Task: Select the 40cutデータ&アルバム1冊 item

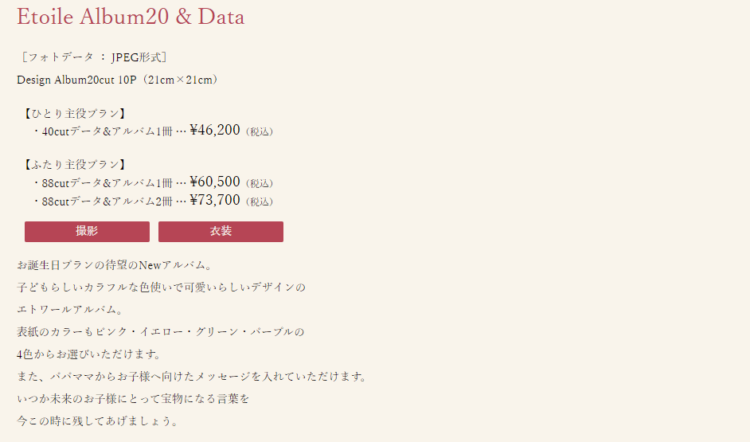Action: 107,131
